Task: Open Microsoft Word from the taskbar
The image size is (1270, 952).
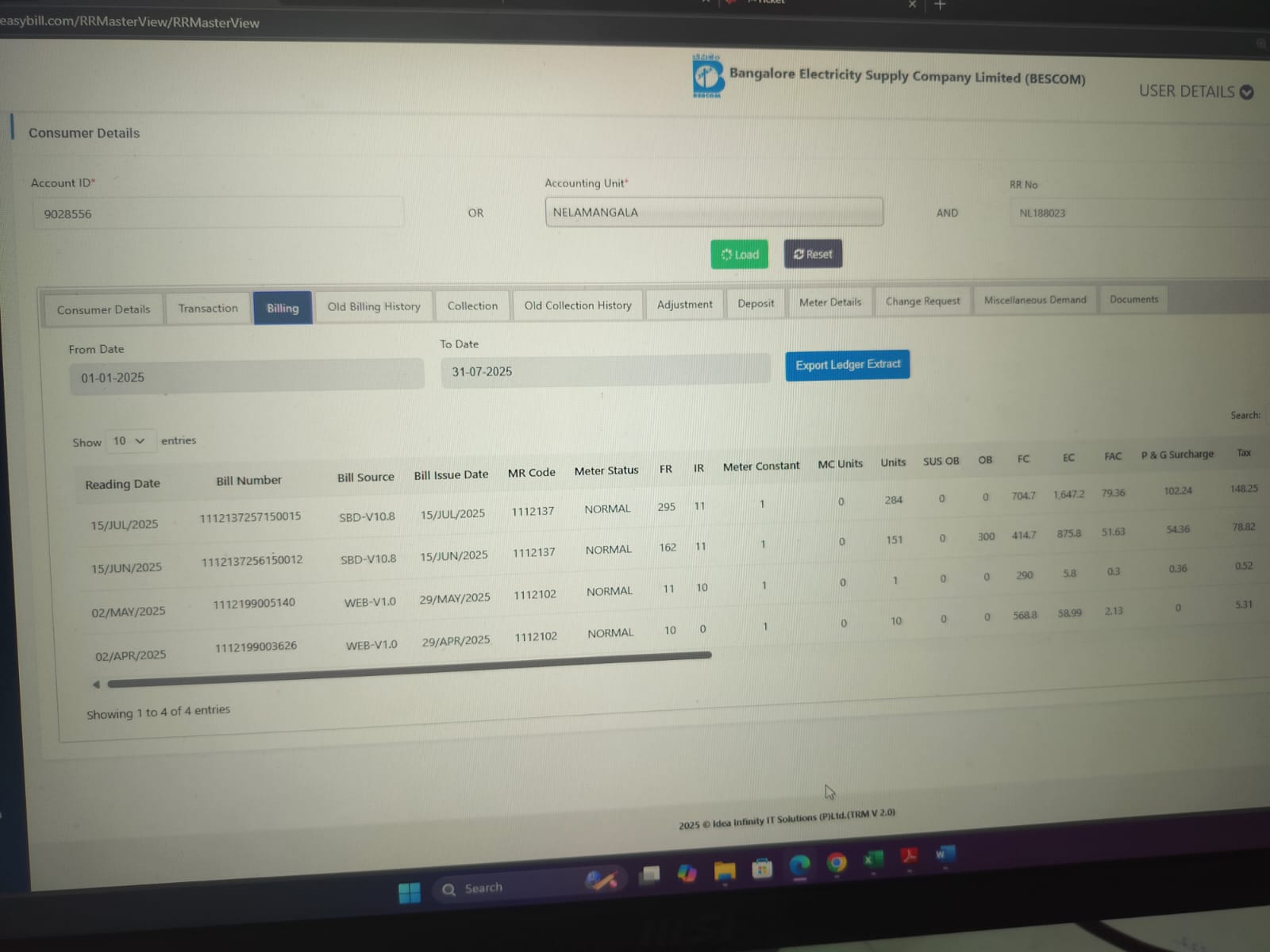Action: (x=945, y=854)
